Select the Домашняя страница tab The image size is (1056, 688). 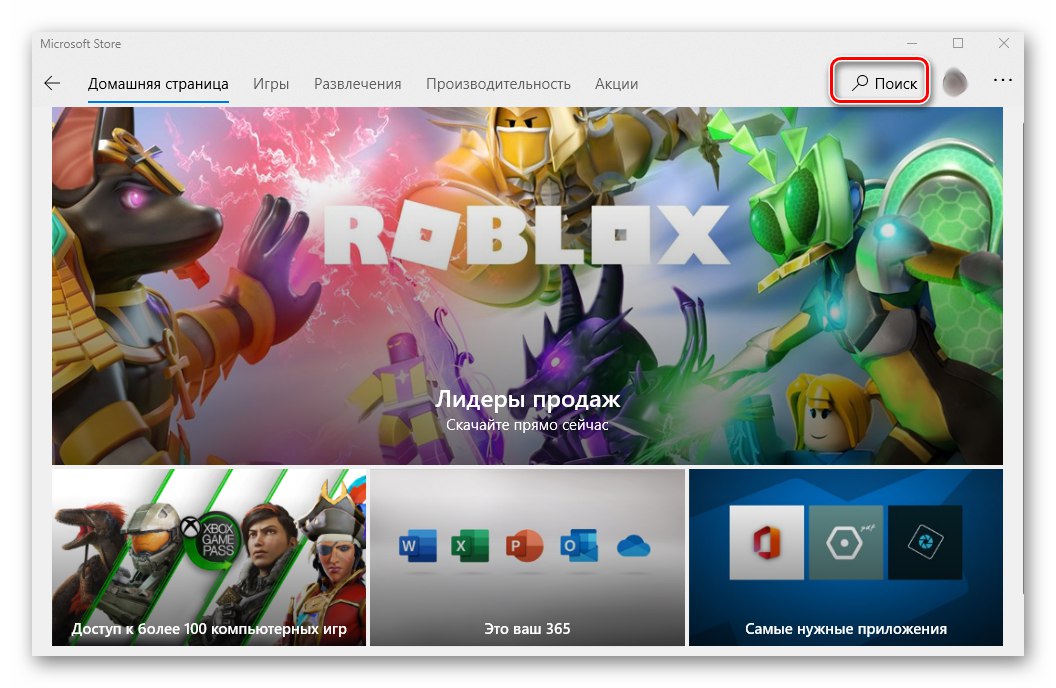click(x=158, y=84)
